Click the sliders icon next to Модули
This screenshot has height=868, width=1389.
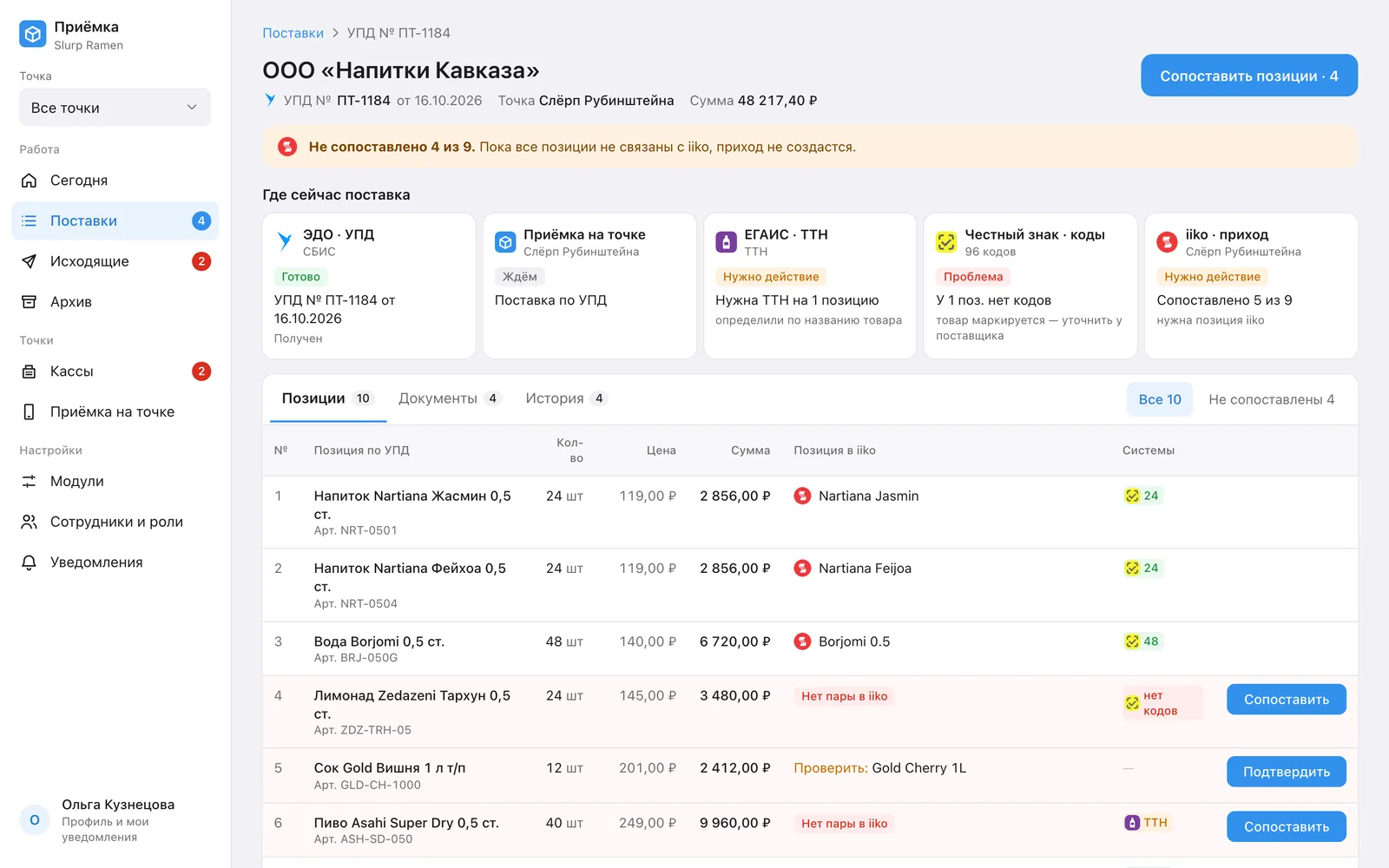(x=29, y=482)
